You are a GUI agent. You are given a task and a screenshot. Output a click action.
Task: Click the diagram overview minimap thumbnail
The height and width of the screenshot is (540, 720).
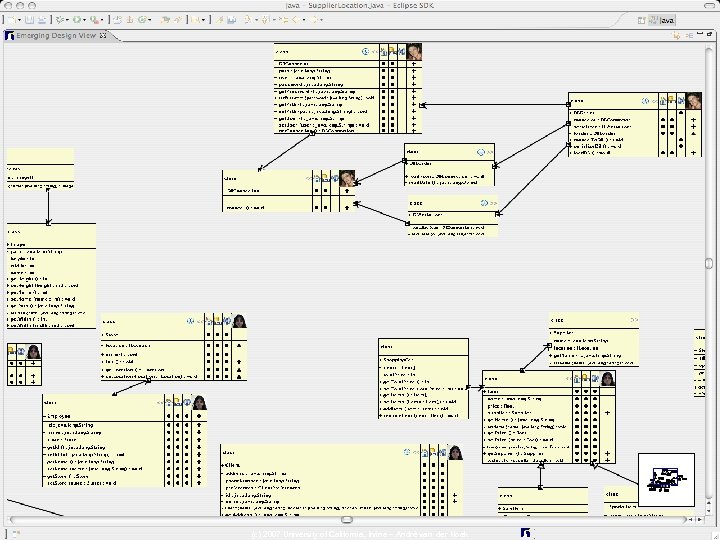[x=666, y=480]
